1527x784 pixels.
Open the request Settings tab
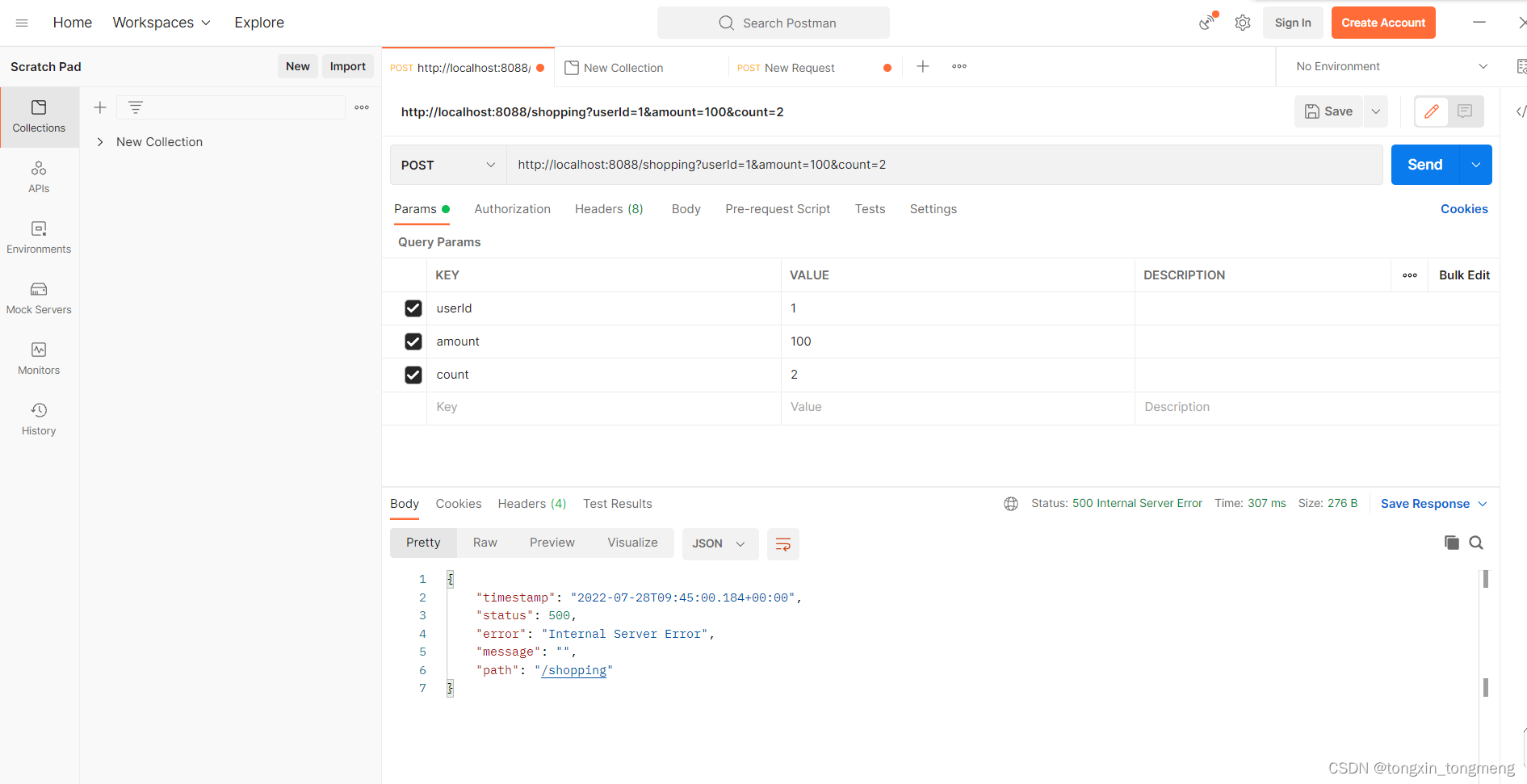[x=933, y=209]
